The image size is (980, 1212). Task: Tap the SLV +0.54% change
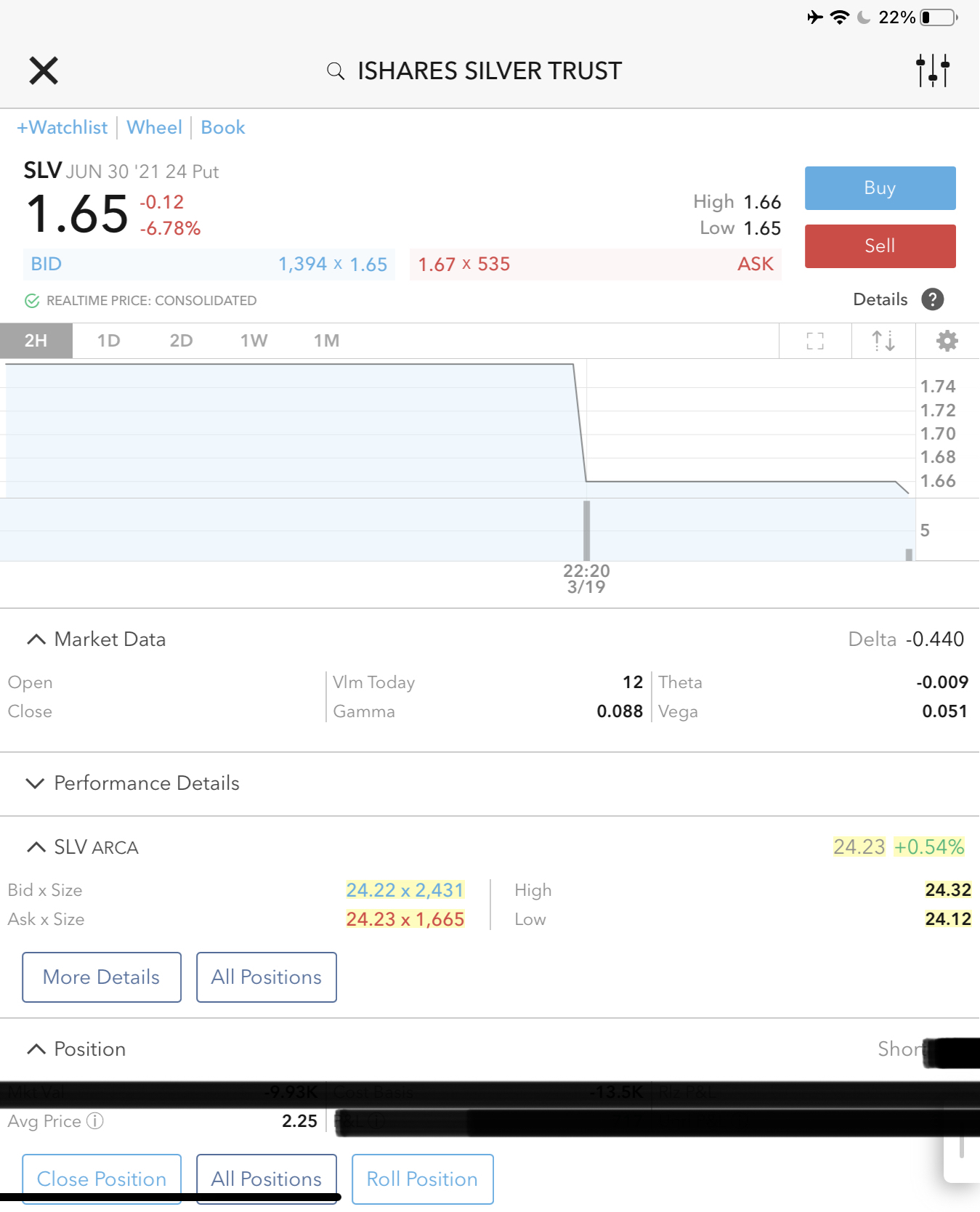coord(929,847)
